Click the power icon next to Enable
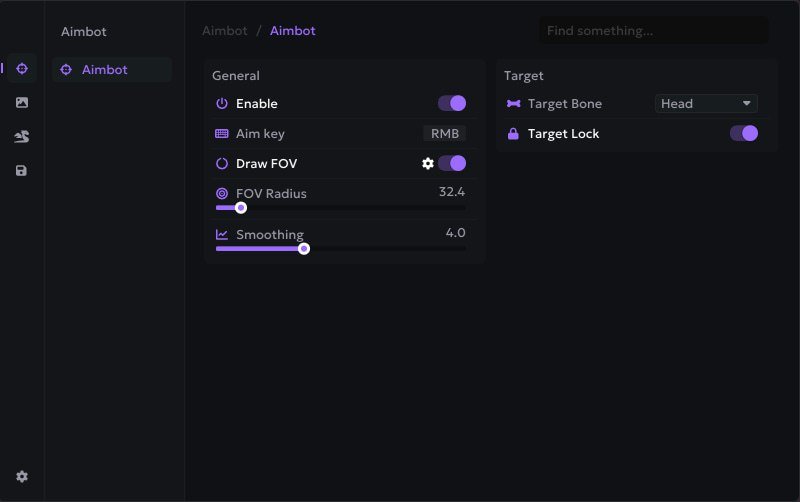 (222, 103)
